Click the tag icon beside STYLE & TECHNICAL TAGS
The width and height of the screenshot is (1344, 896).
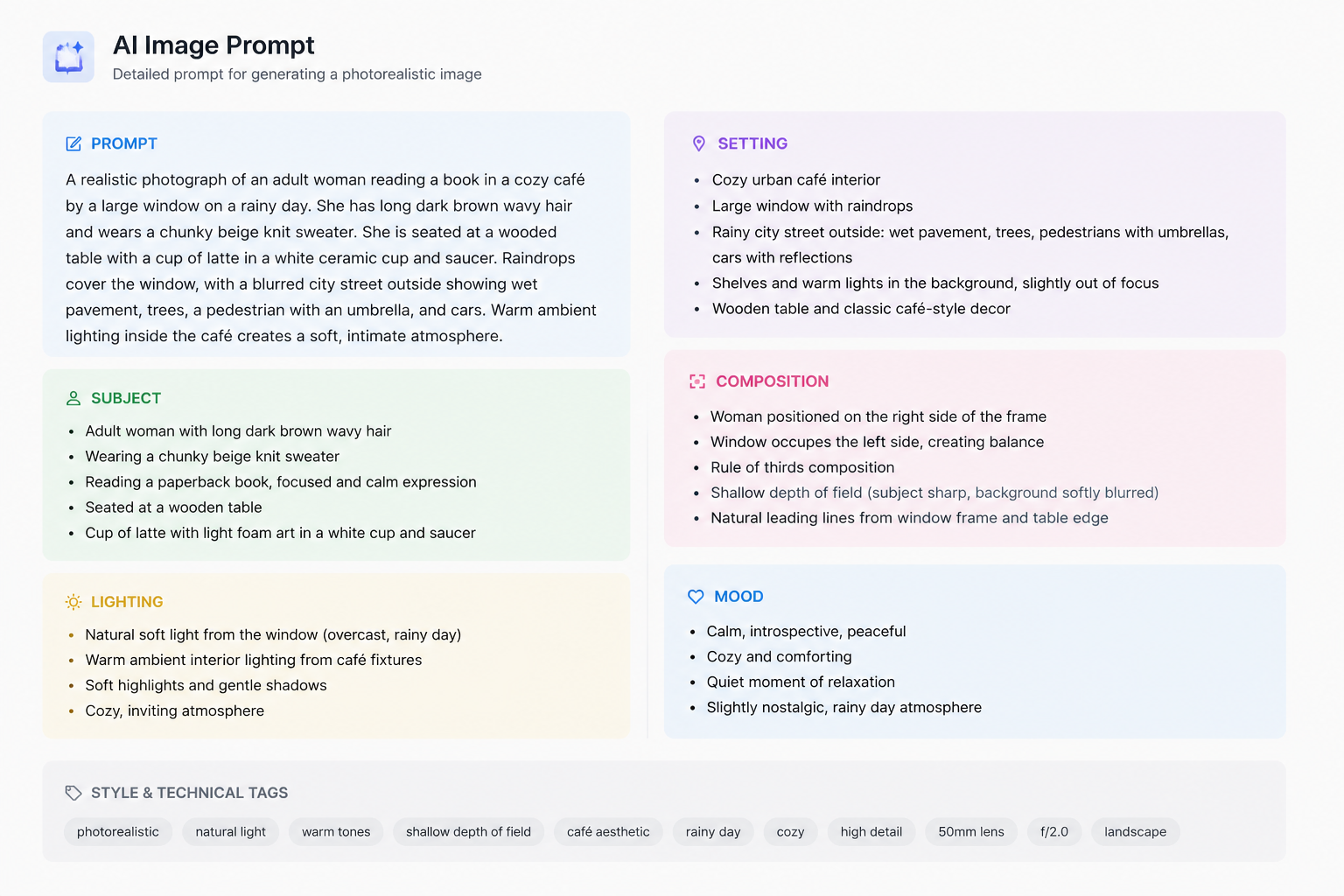tap(73, 793)
